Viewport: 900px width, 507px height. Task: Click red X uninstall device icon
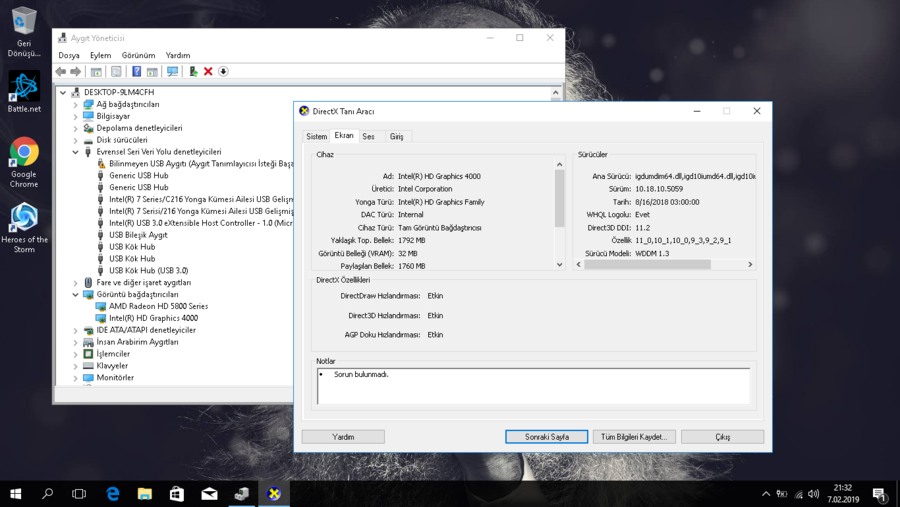208,72
